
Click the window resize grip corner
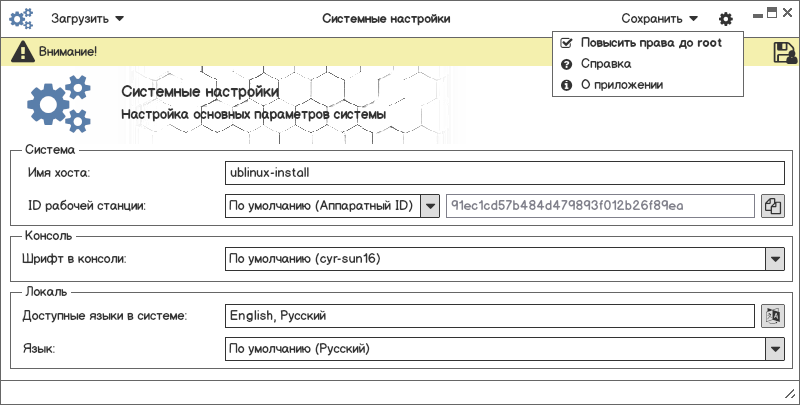[790, 393]
